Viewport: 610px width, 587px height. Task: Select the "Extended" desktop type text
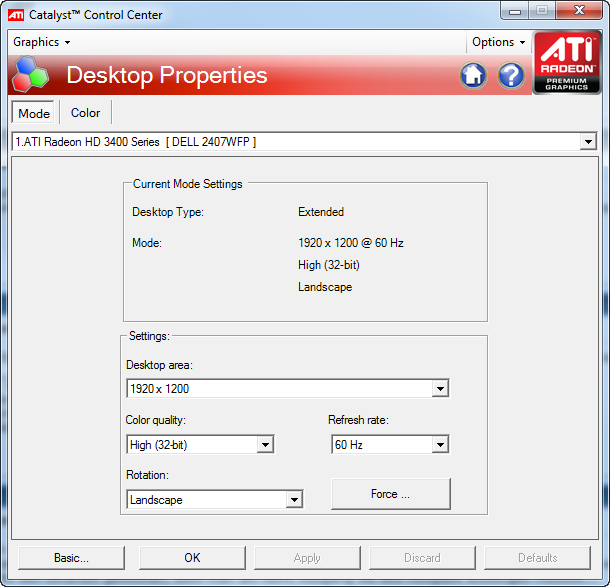coord(321,212)
